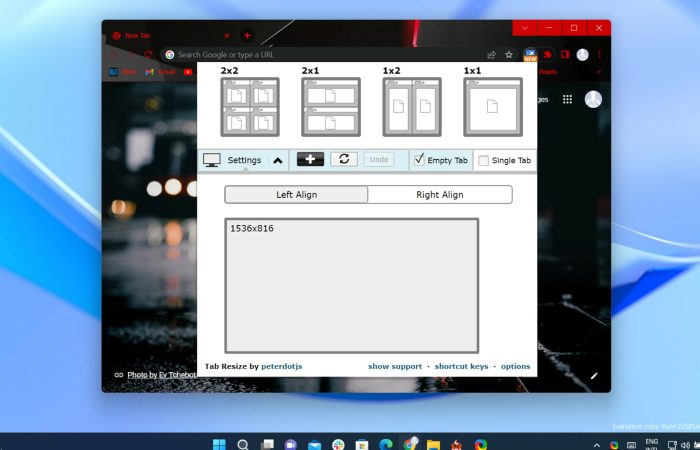Uncheck the Empty Tab checkbox
The width and height of the screenshot is (700, 450).
[419, 160]
